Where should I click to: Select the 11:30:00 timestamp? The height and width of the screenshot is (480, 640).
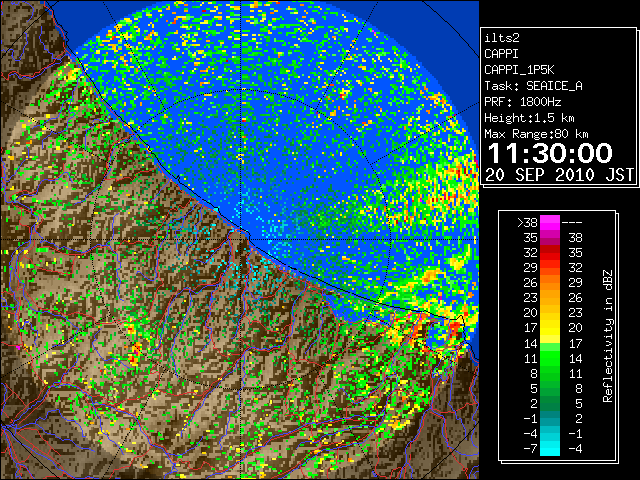(x=550, y=153)
